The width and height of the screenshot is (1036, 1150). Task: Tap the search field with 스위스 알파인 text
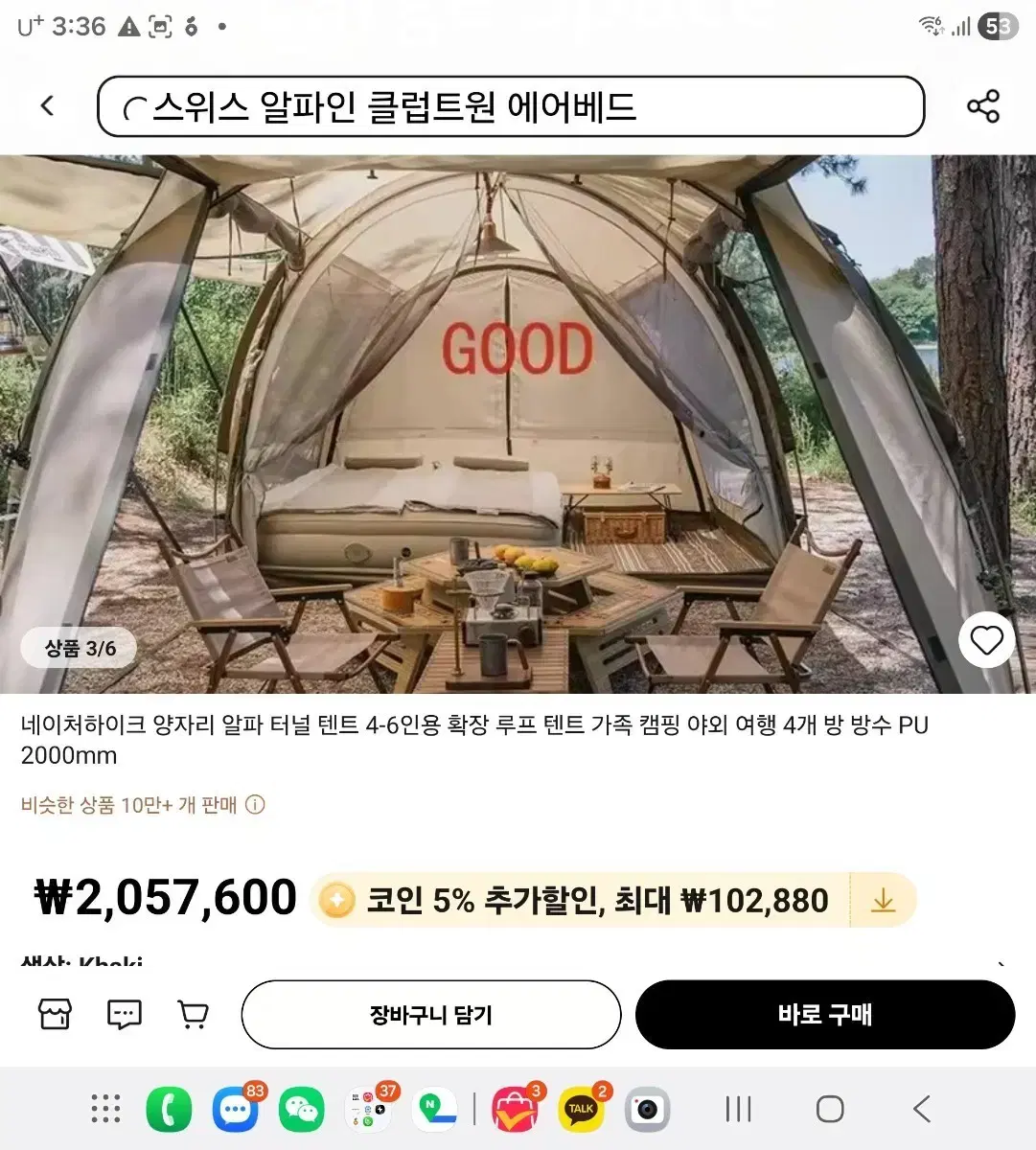[511, 106]
